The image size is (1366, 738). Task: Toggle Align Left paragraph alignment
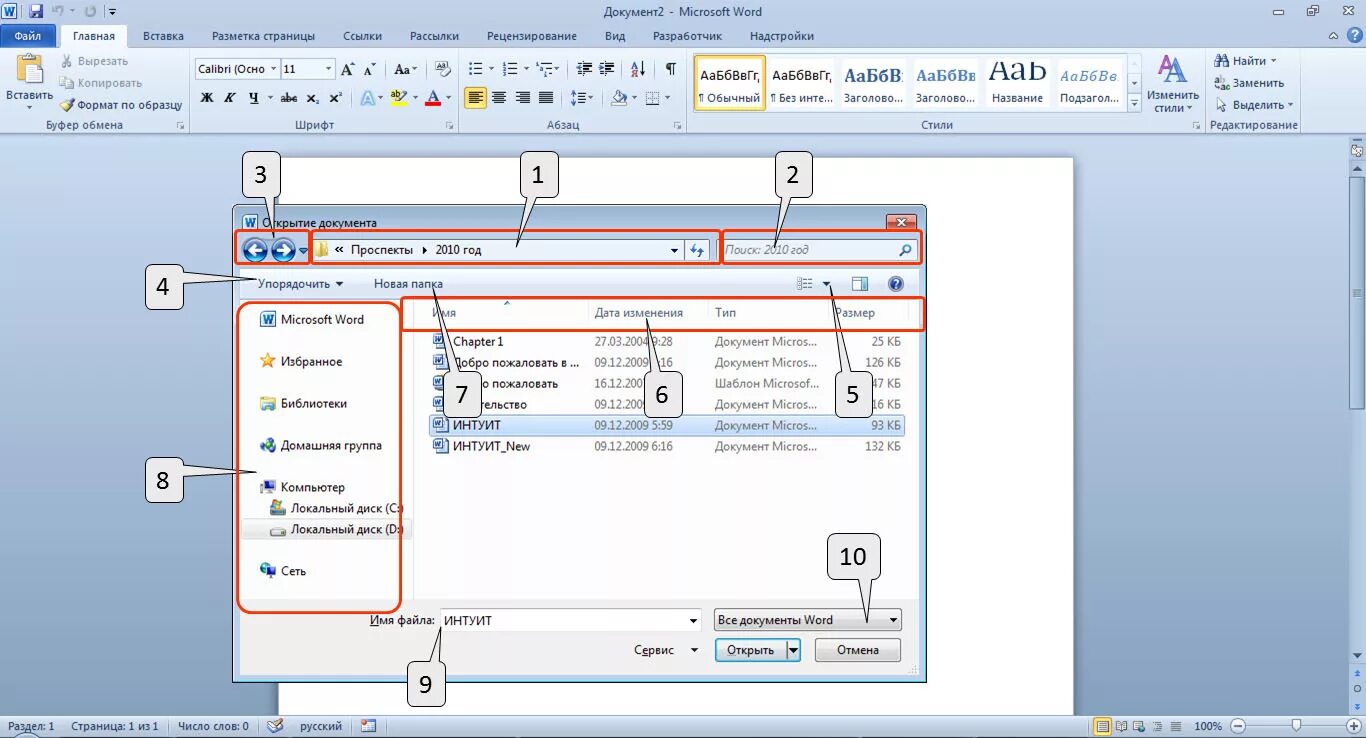pos(475,98)
